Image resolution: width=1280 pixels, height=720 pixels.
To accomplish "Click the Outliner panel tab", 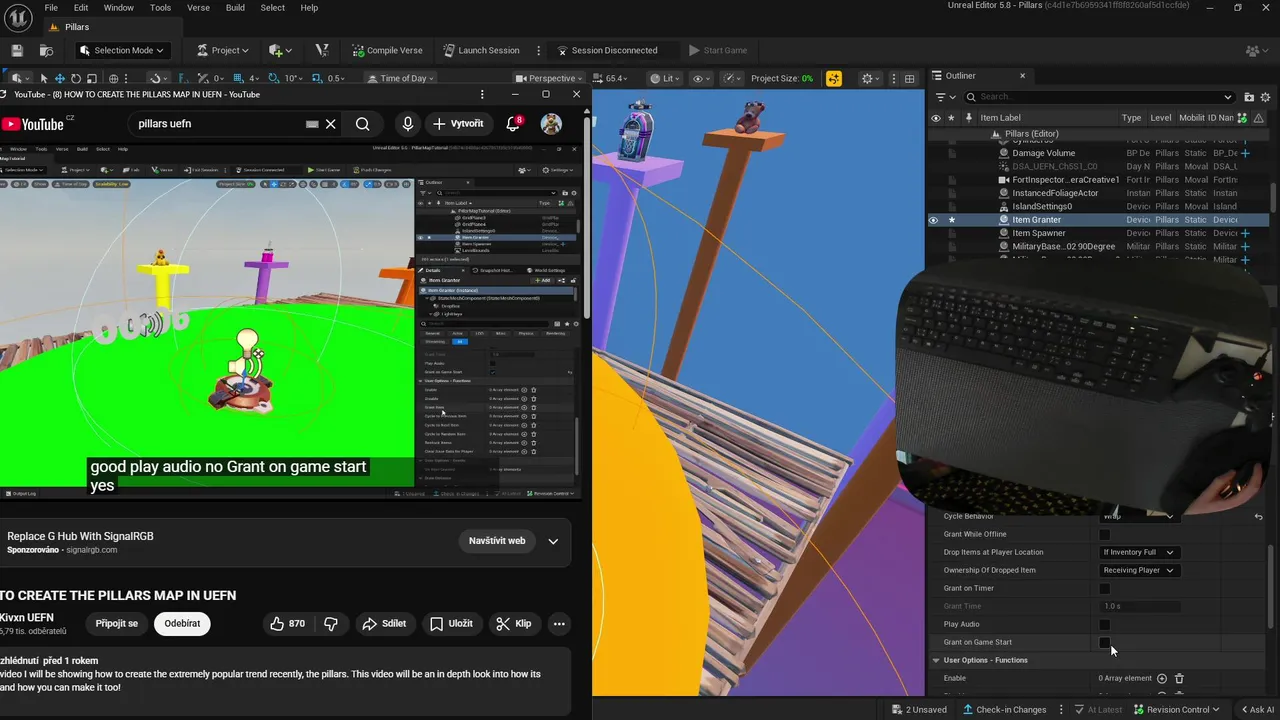I will [960, 76].
